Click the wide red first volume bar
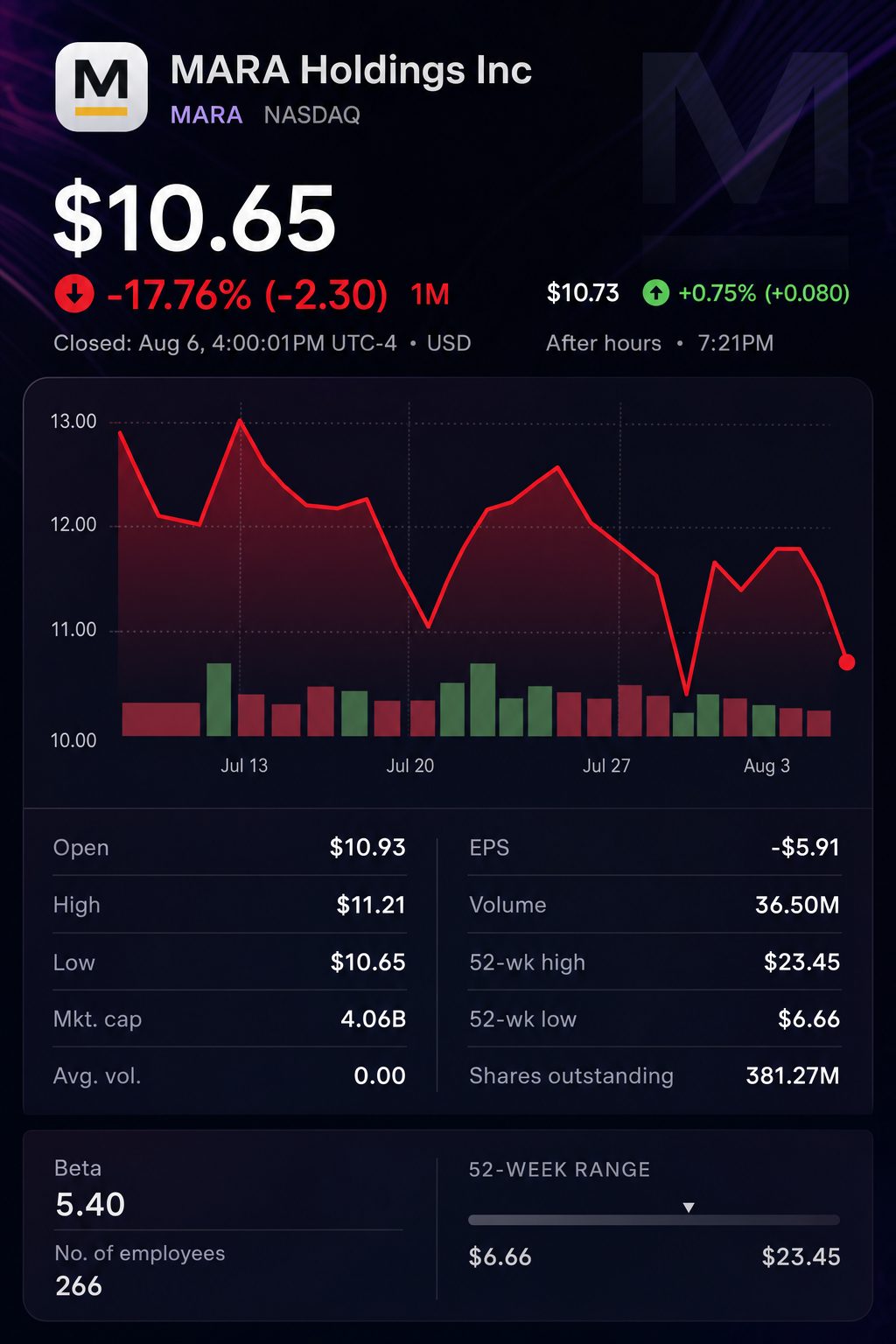Screen dimensions: 896x1344 [x=161, y=719]
